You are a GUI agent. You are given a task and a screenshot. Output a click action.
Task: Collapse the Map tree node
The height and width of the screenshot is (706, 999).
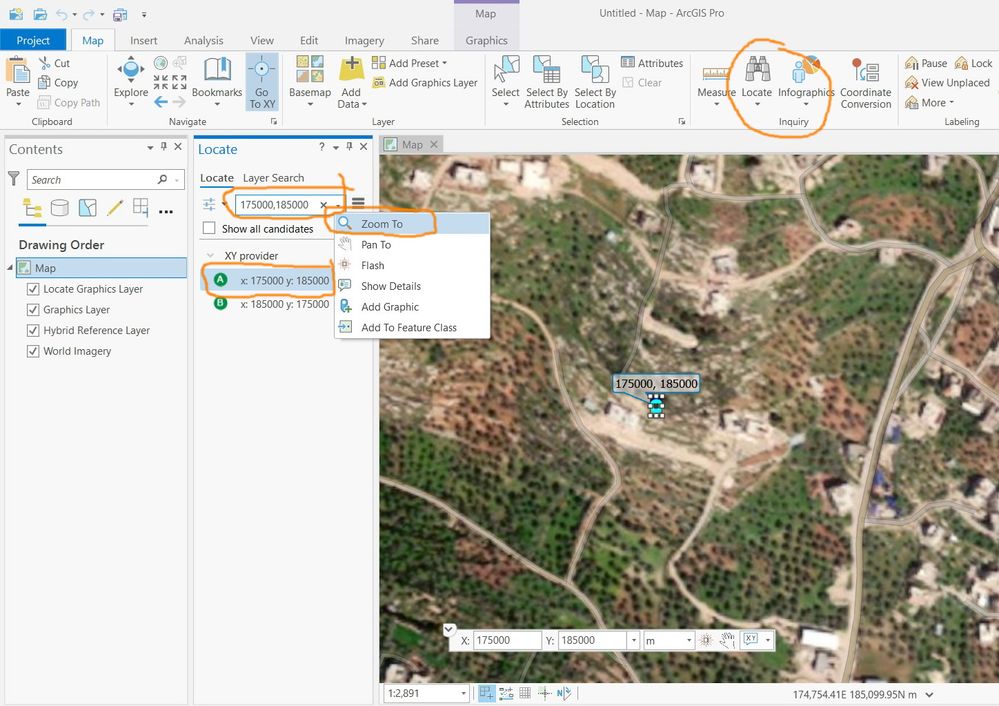point(10,268)
